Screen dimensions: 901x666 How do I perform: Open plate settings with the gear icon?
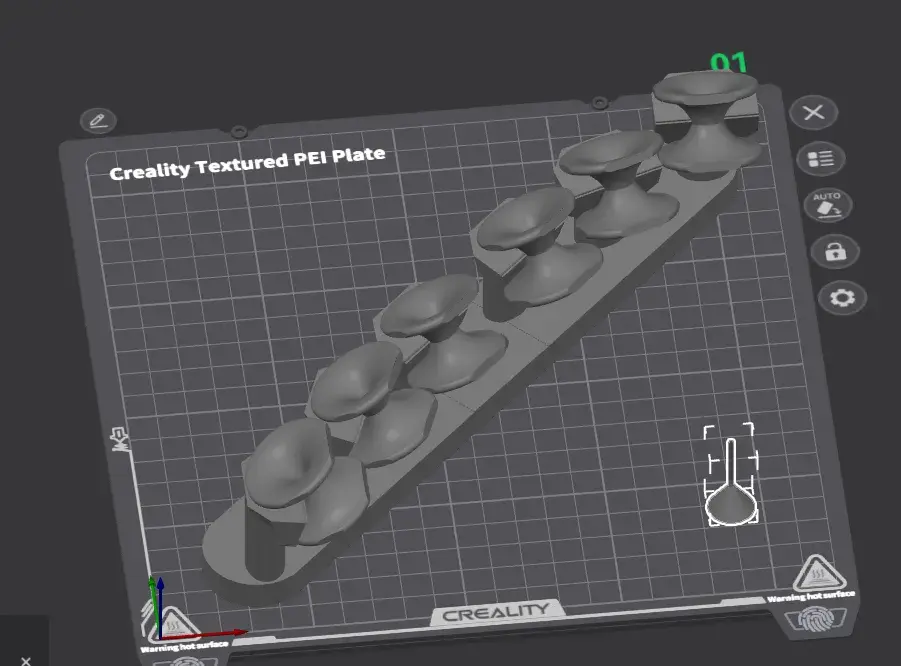tap(842, 298)
